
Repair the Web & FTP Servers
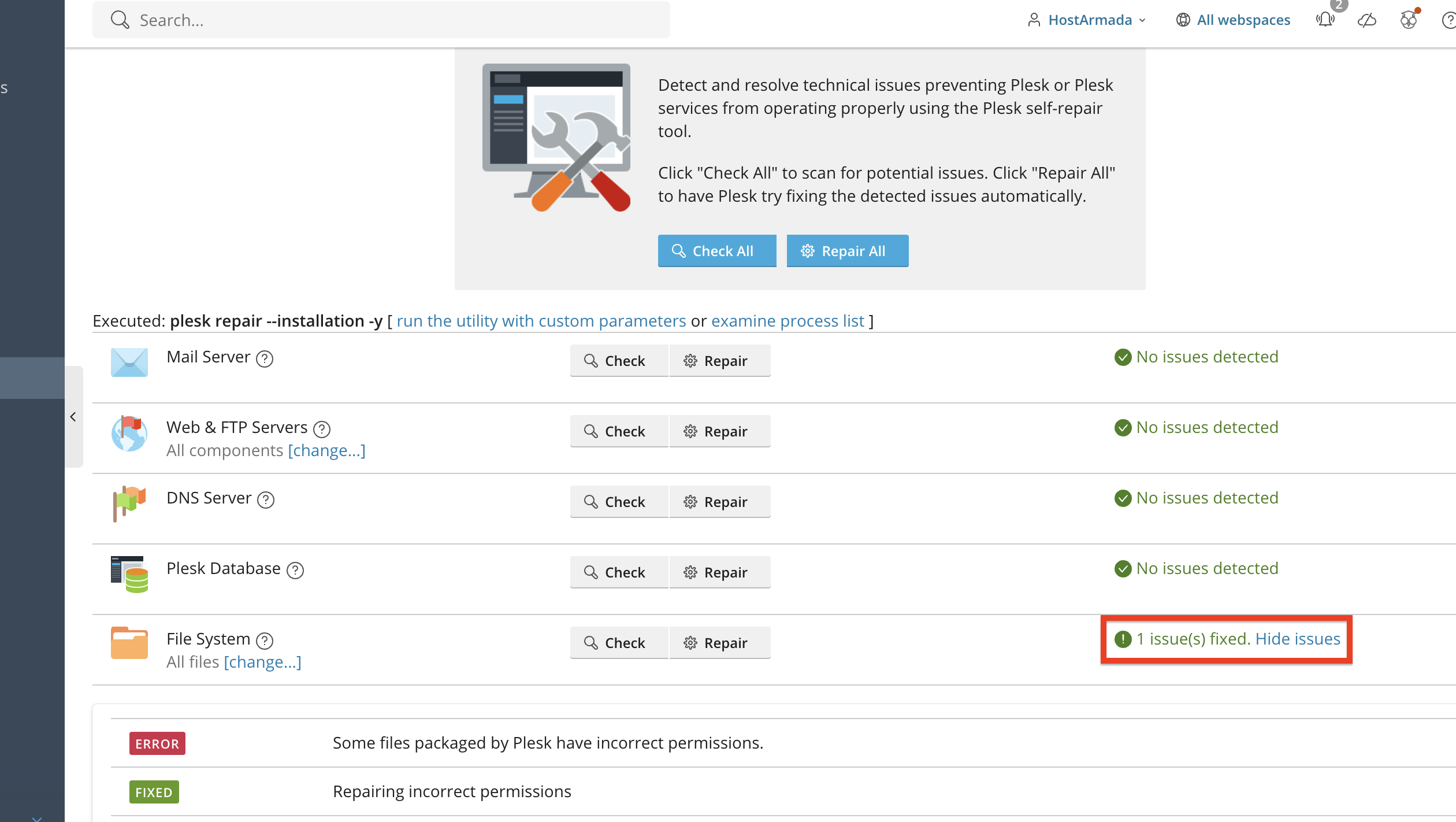[719, 431]
